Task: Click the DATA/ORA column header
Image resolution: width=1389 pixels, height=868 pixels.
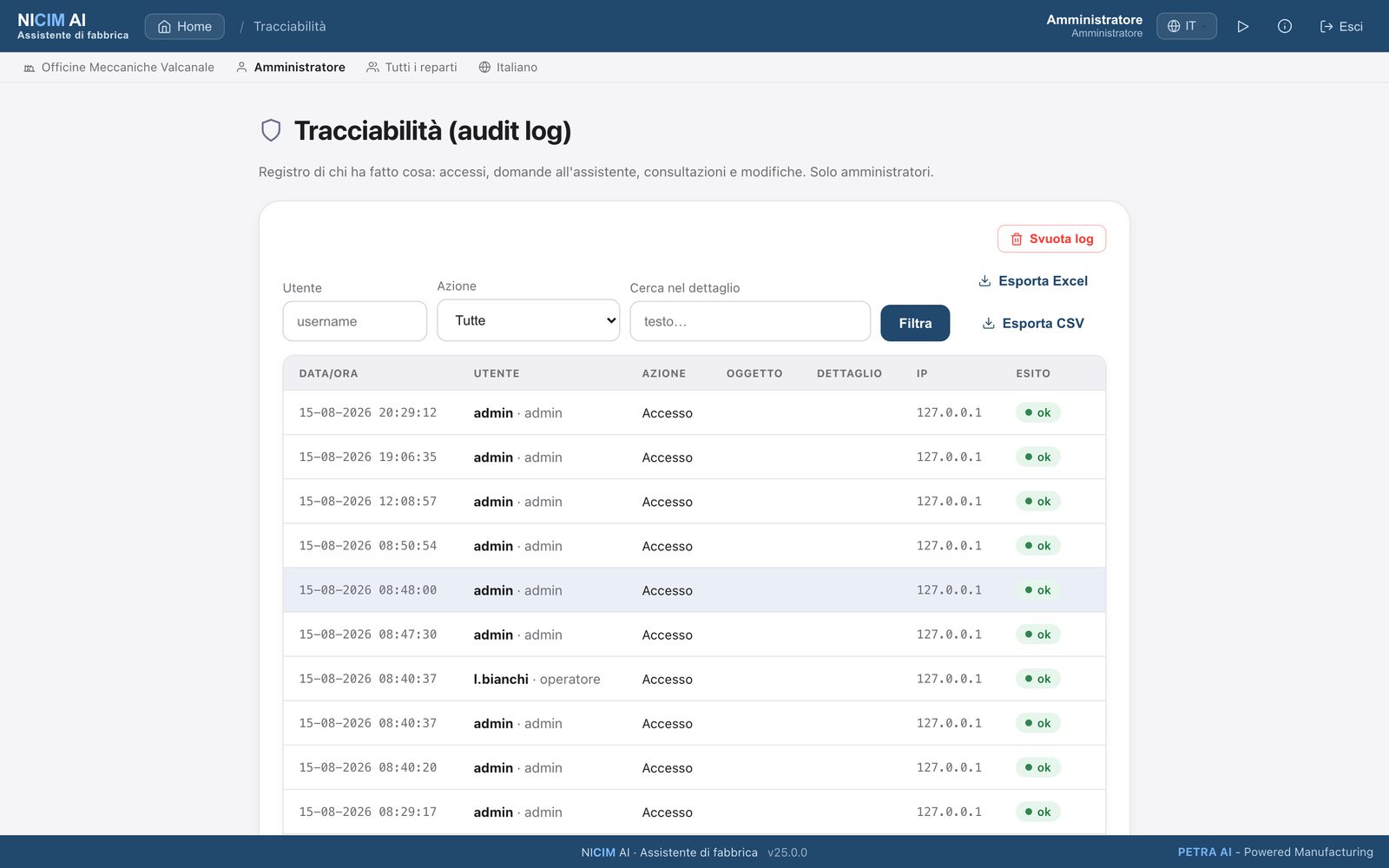Action: (328, 373)
